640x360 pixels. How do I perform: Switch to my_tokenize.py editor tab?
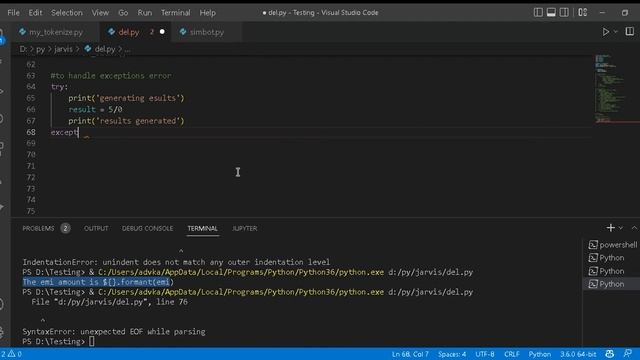pos(56,32)
